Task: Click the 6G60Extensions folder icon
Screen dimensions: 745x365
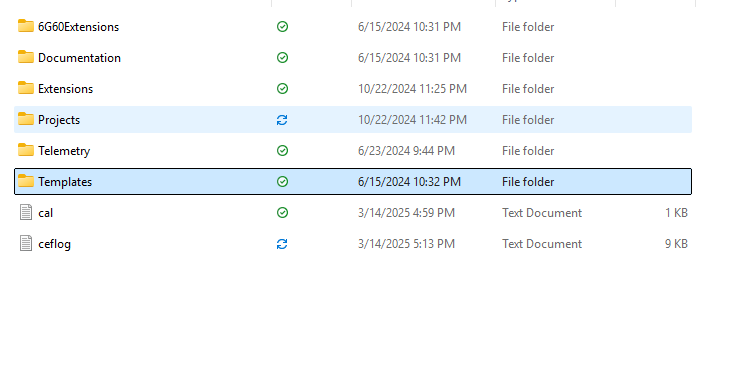Action: click(x=26, y=26)
